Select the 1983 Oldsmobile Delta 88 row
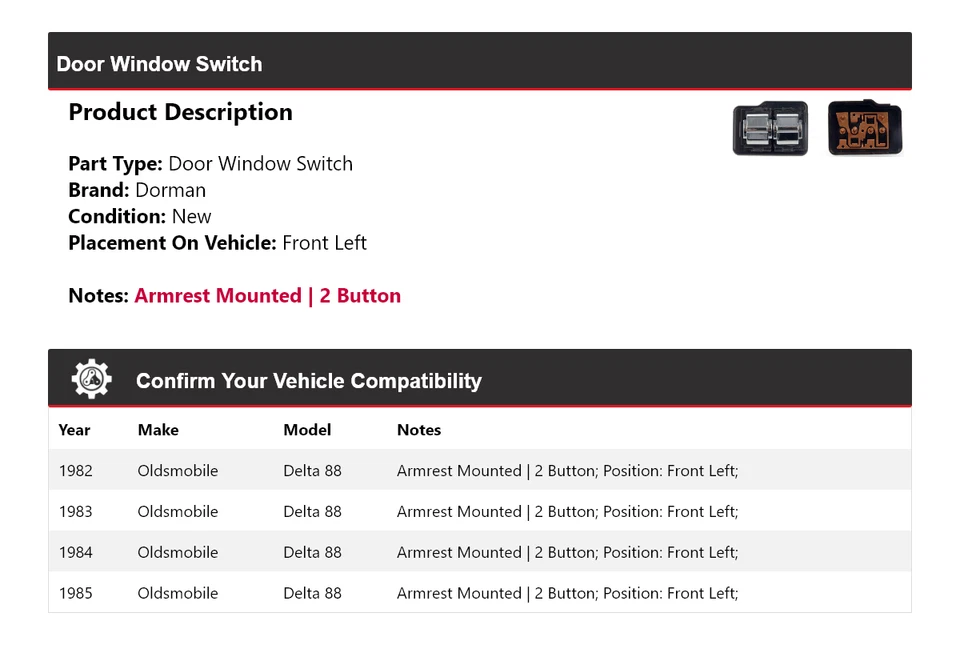Screen dimensions: 960x645 coord(479,511)
